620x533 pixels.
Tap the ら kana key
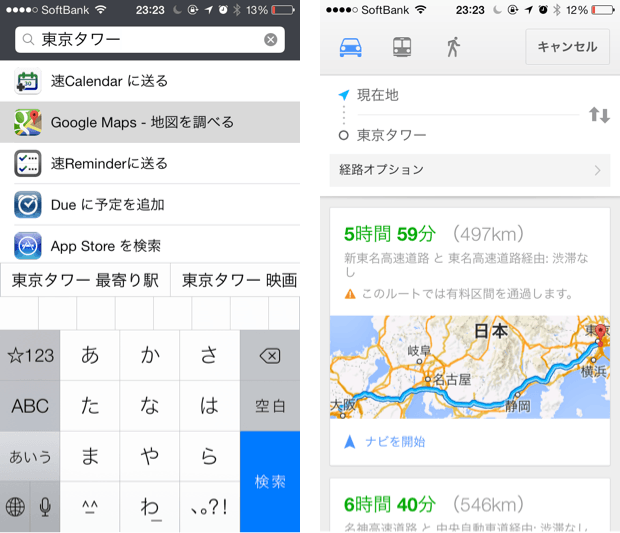point(210,457)
